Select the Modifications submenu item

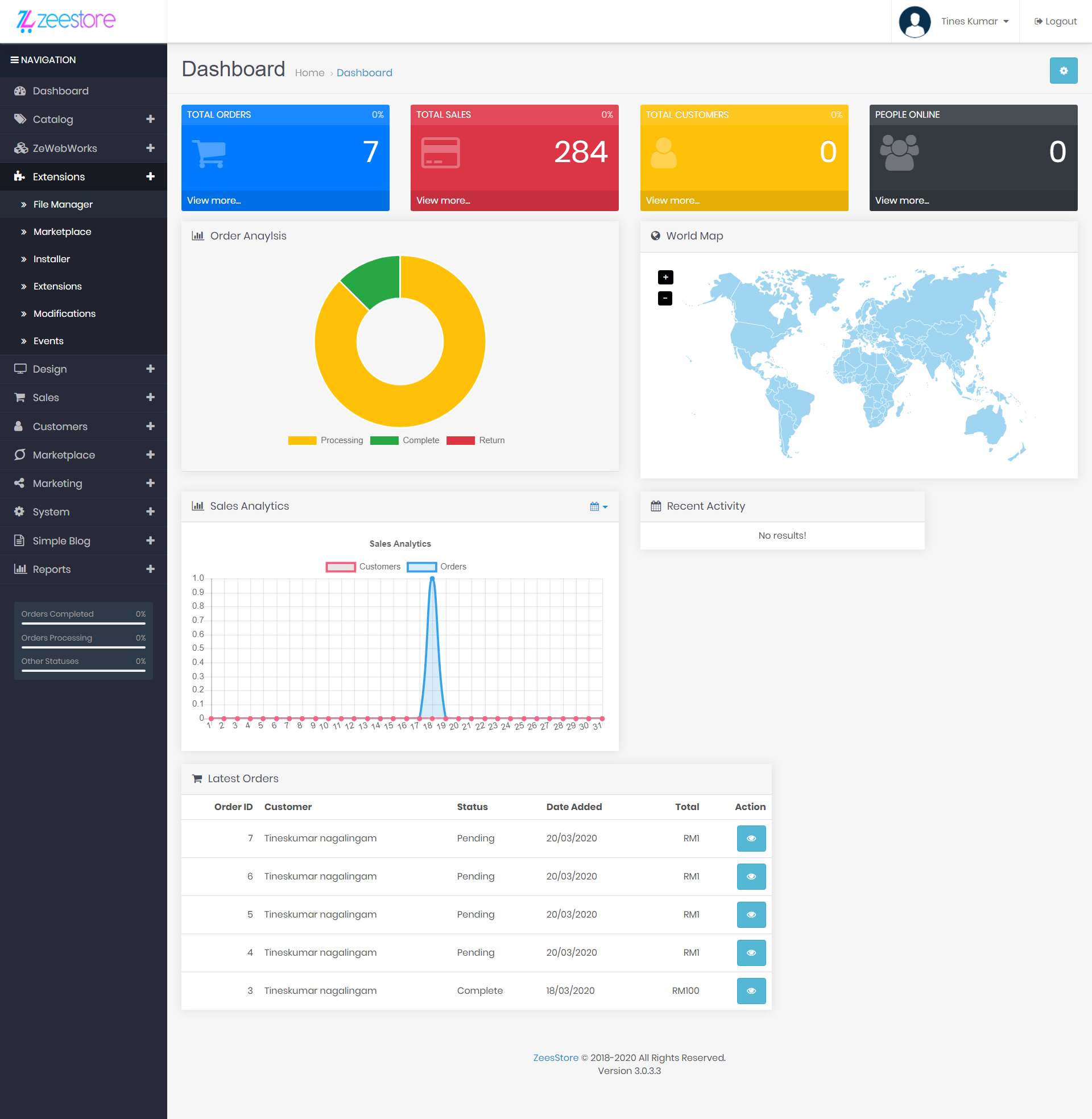point(64,313)
